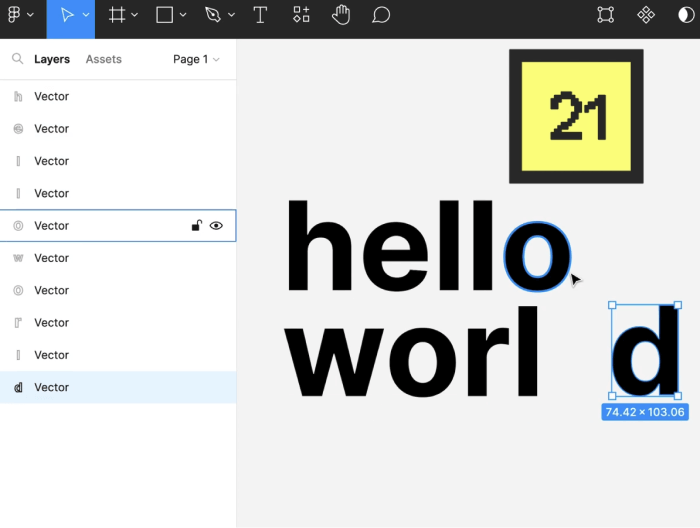Screen dimensions: 700x528
Task: Switch to the Layers tab
Action: tap(52, 59)
